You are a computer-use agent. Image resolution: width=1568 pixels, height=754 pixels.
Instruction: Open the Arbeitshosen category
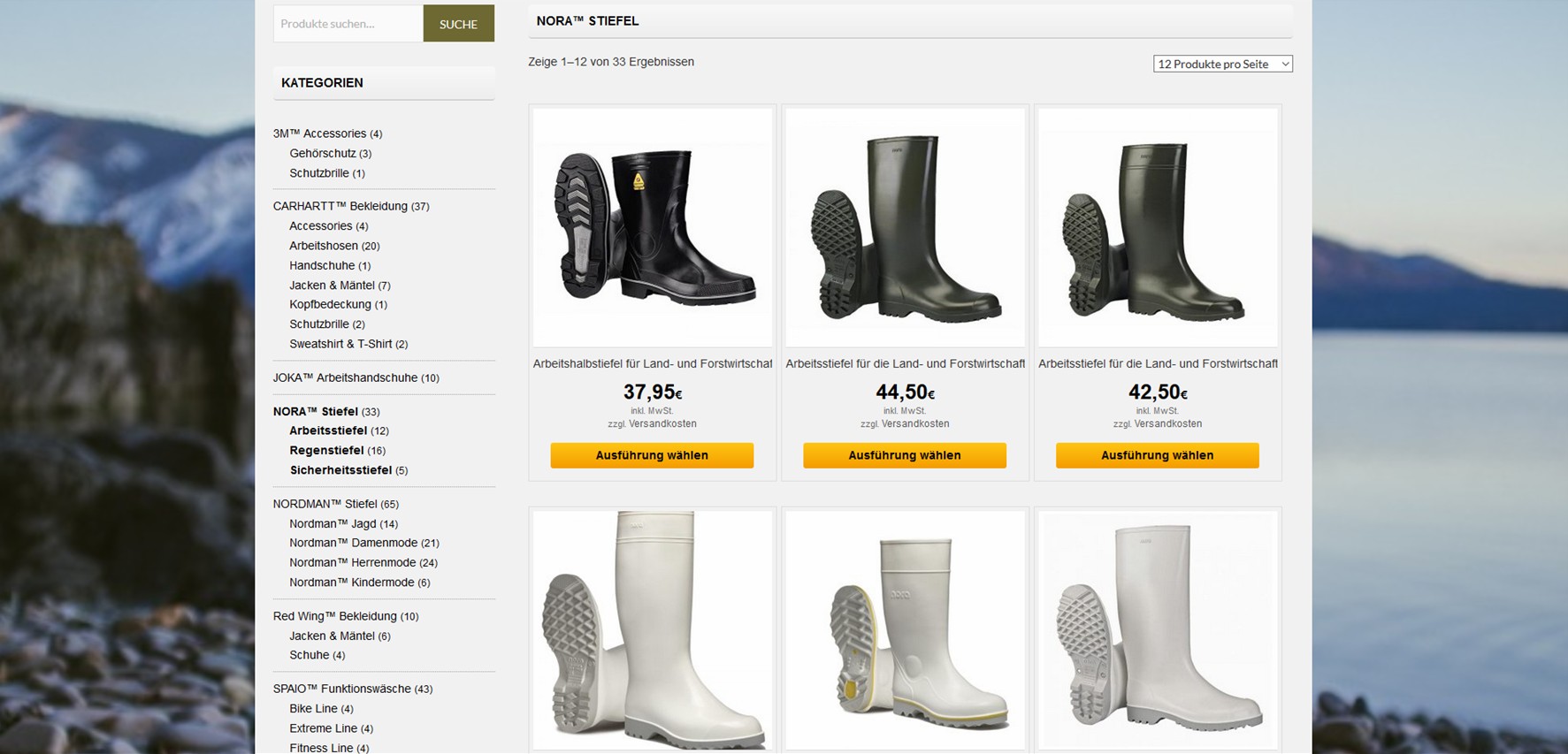pos(323,246)
